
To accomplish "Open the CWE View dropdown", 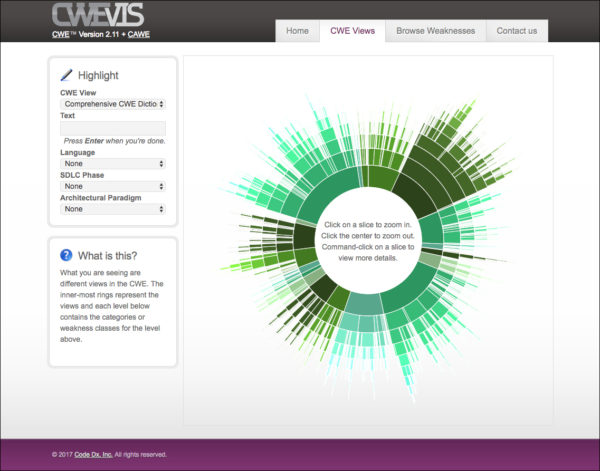I will (113, 104).
